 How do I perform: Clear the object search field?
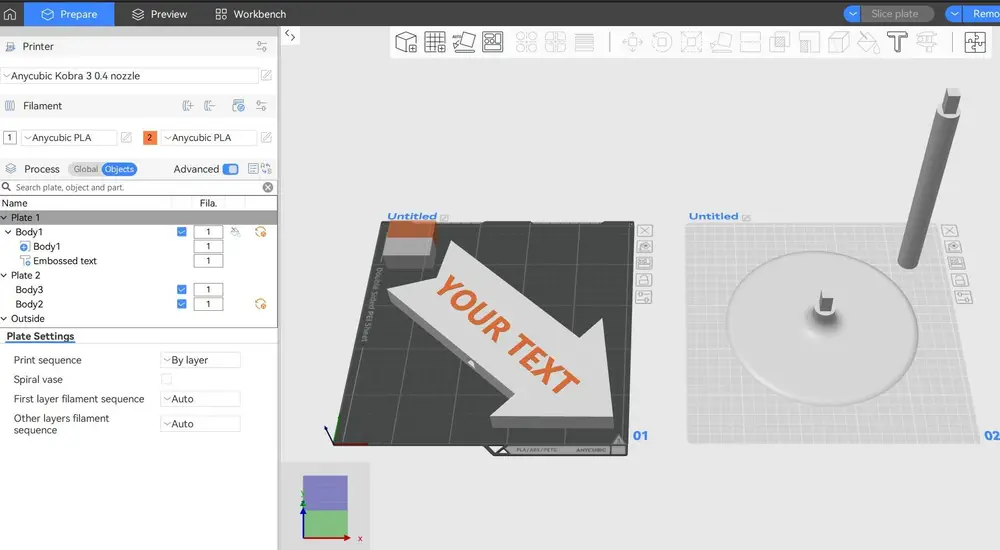[x=268, y=187]
